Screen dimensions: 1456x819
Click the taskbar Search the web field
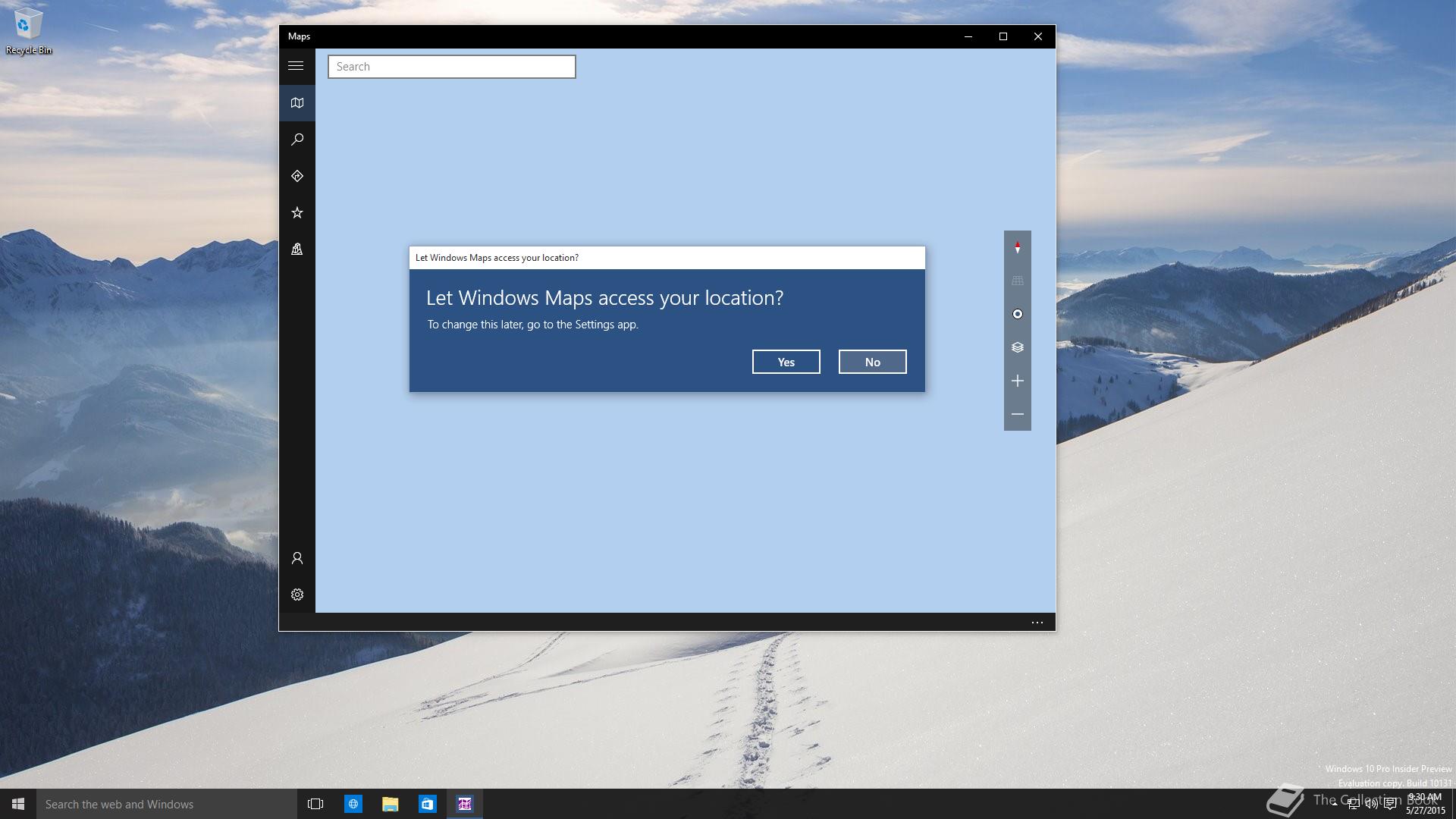pos(167,804)
